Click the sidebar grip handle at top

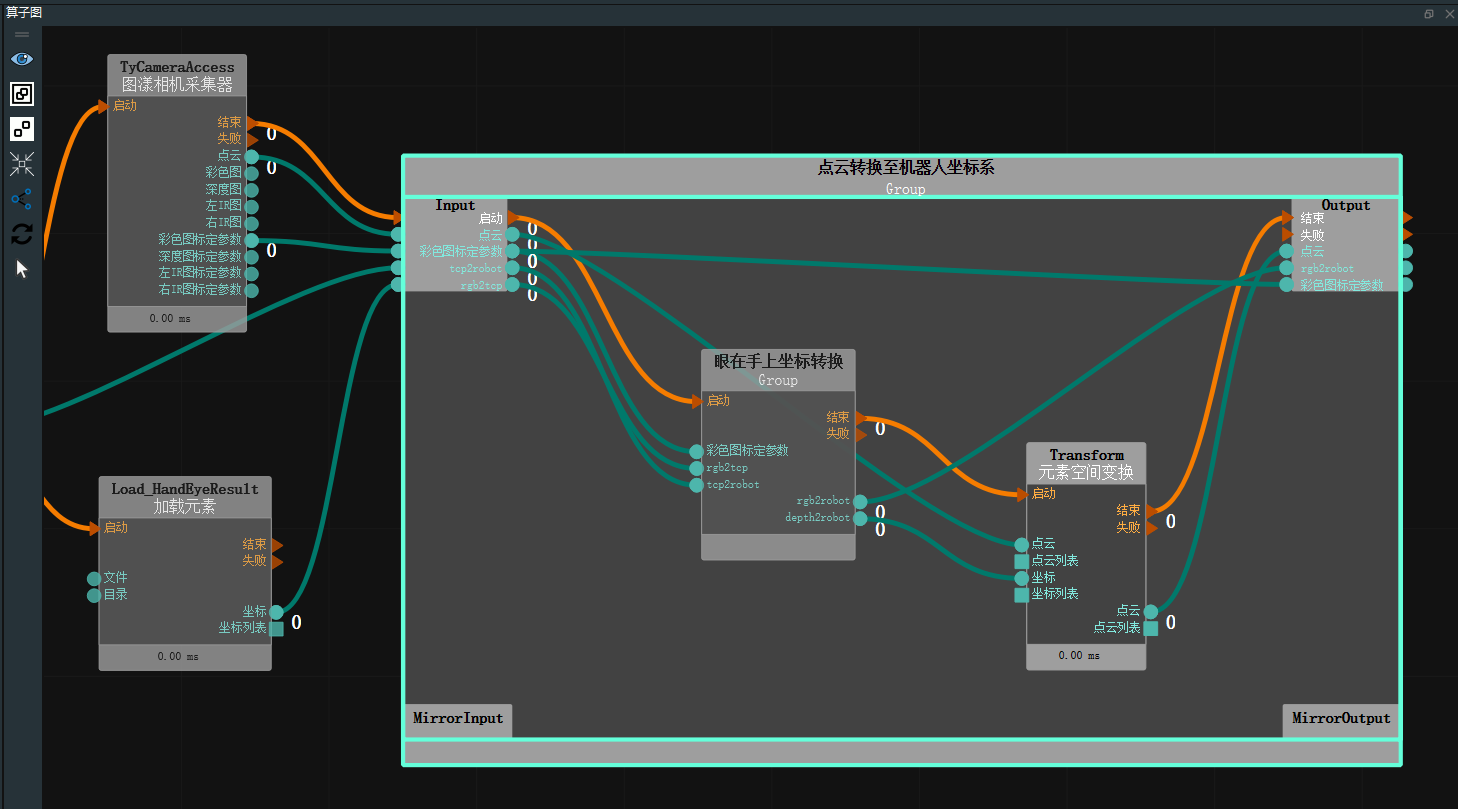(22, 35)
